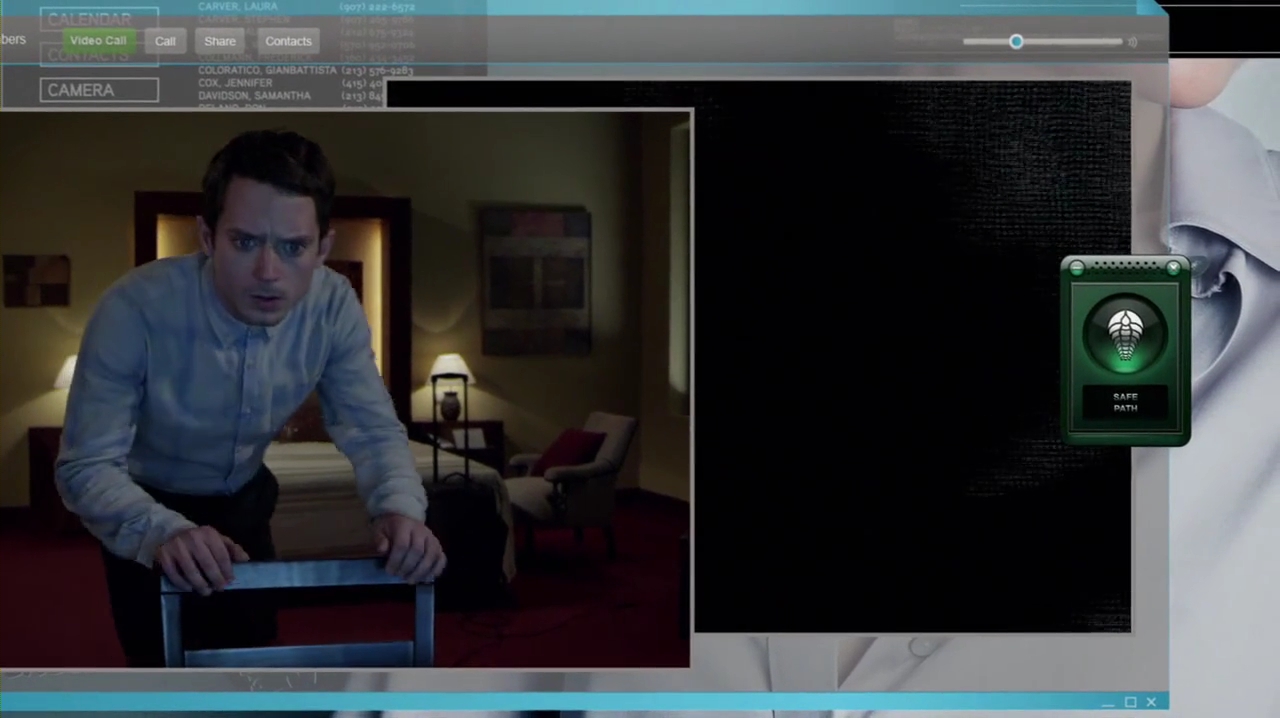The image size is (1280, 718).
Task: Click the speaker icon beside the volume slider
Action: click(1133, 42)
